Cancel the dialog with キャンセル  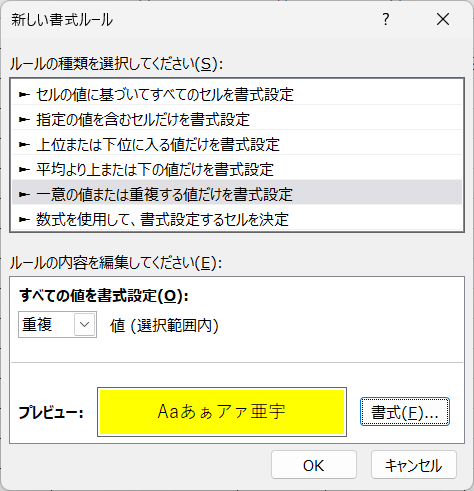coord(413,465)
